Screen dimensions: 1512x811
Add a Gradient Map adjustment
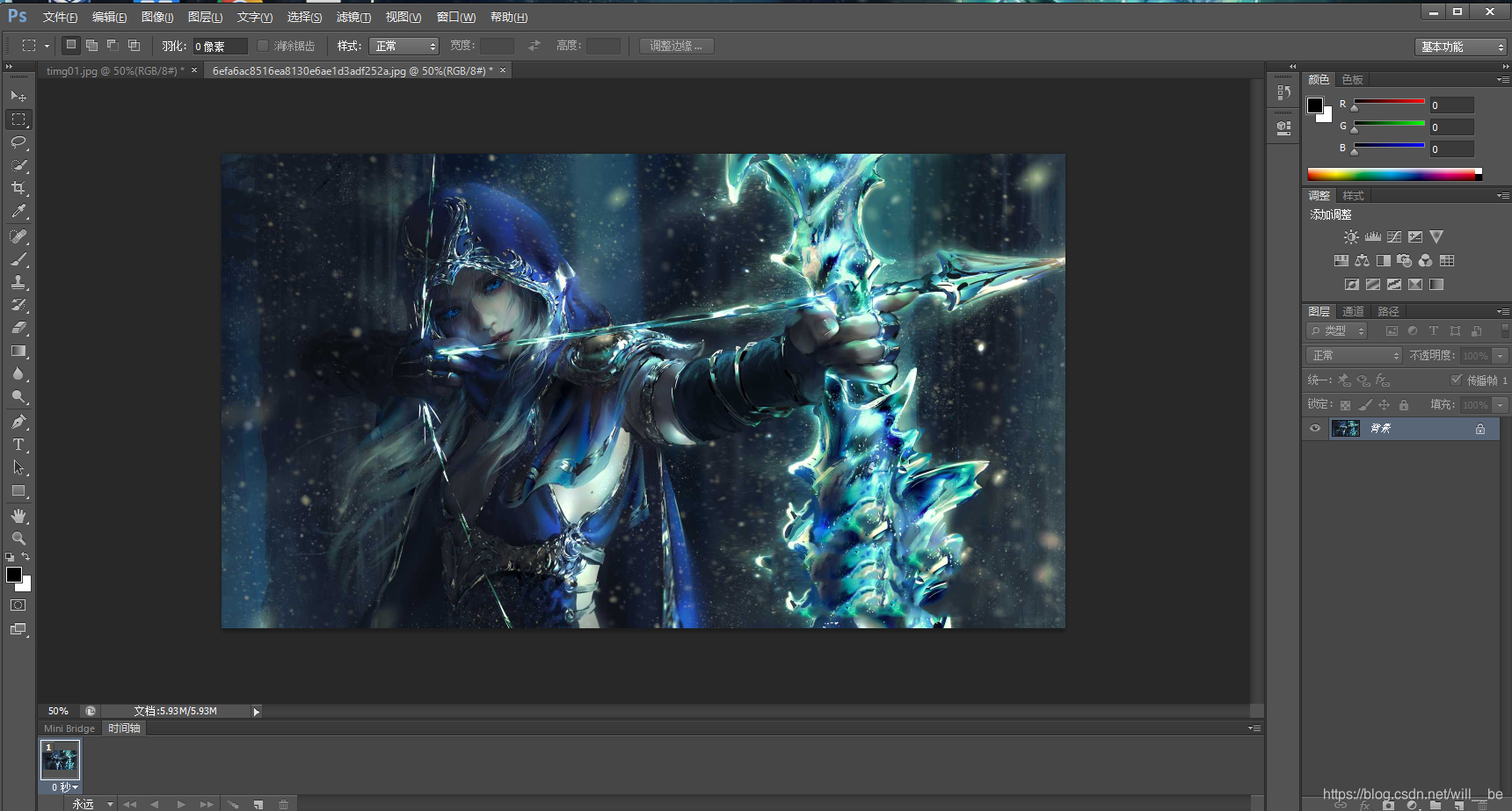pos(1436,285)
